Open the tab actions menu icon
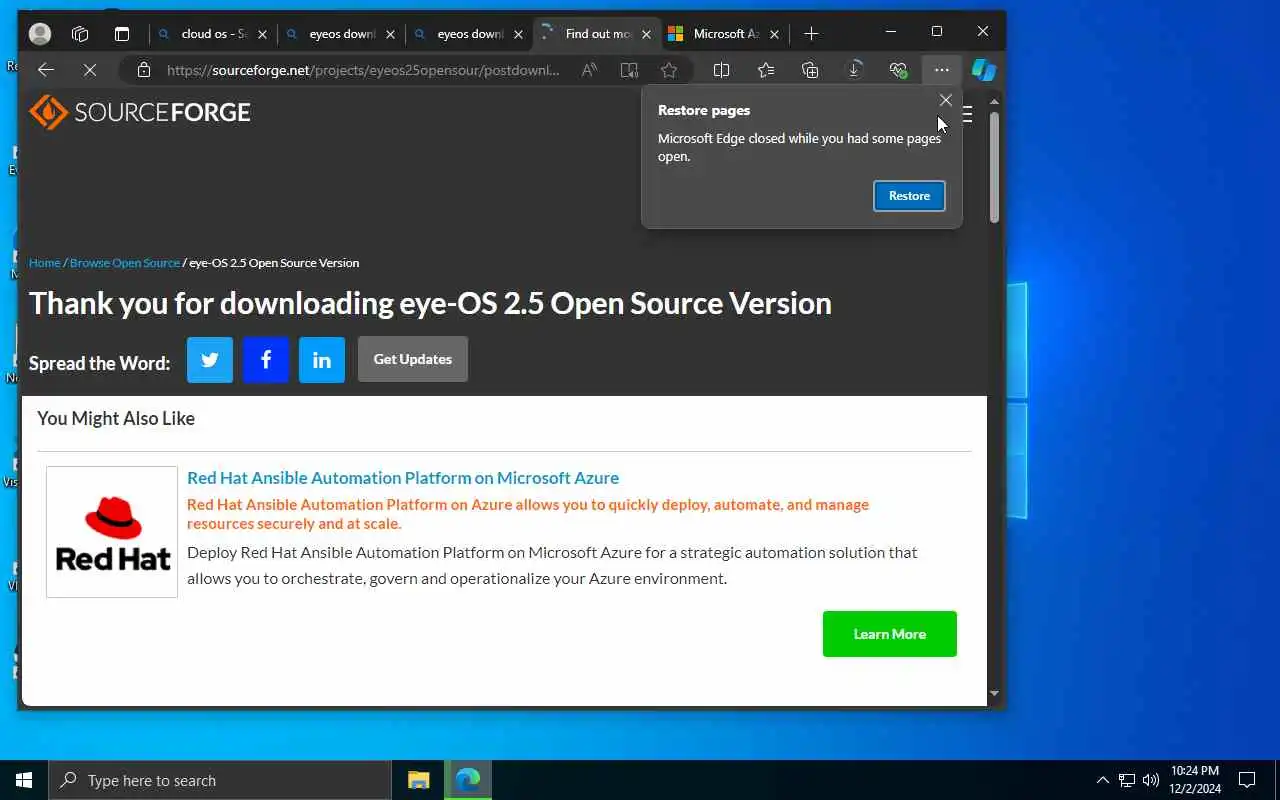 pos(122,34)
